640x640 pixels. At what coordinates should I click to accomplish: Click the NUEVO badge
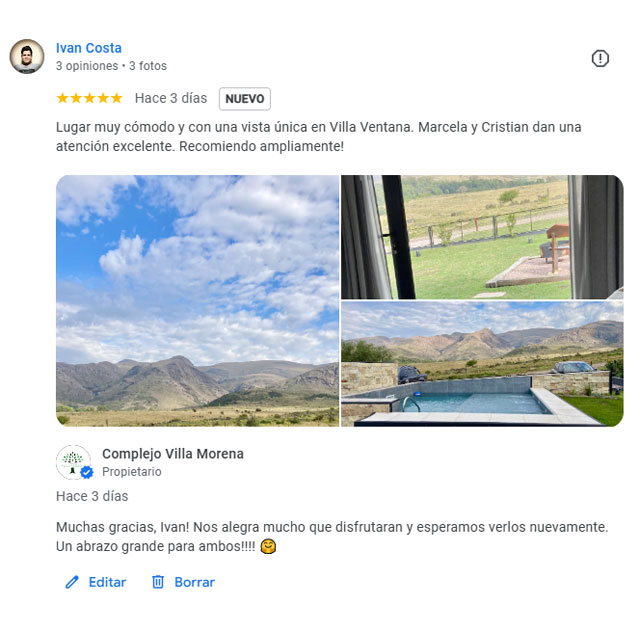pyautogui.click(x=244, y=99)
